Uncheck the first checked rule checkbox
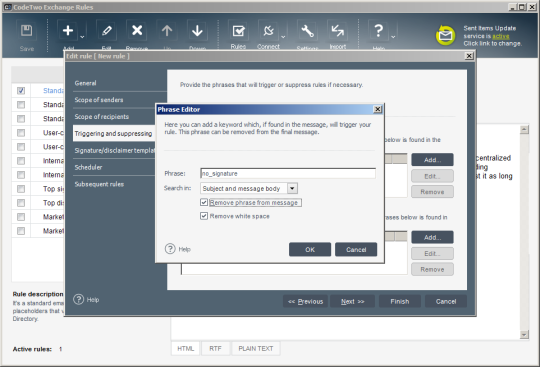The width and height of the screenshot is (540, 367). click(21, 91)
